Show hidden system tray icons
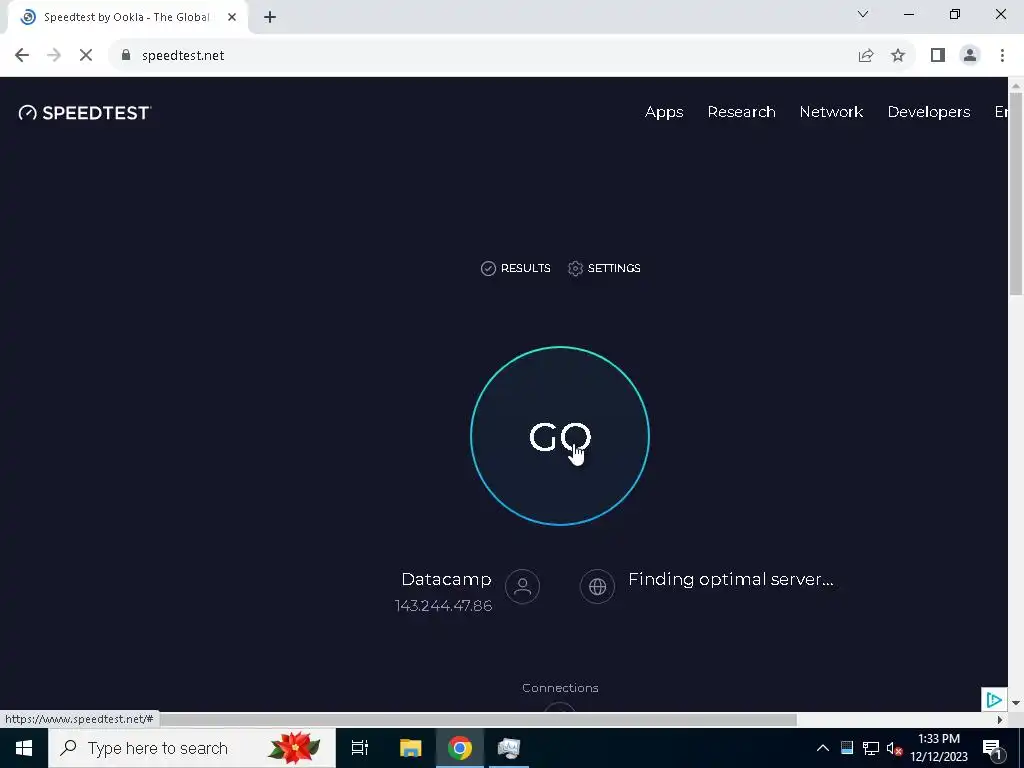The height and width of the screenshot is (768, 1024). (823, 748)
